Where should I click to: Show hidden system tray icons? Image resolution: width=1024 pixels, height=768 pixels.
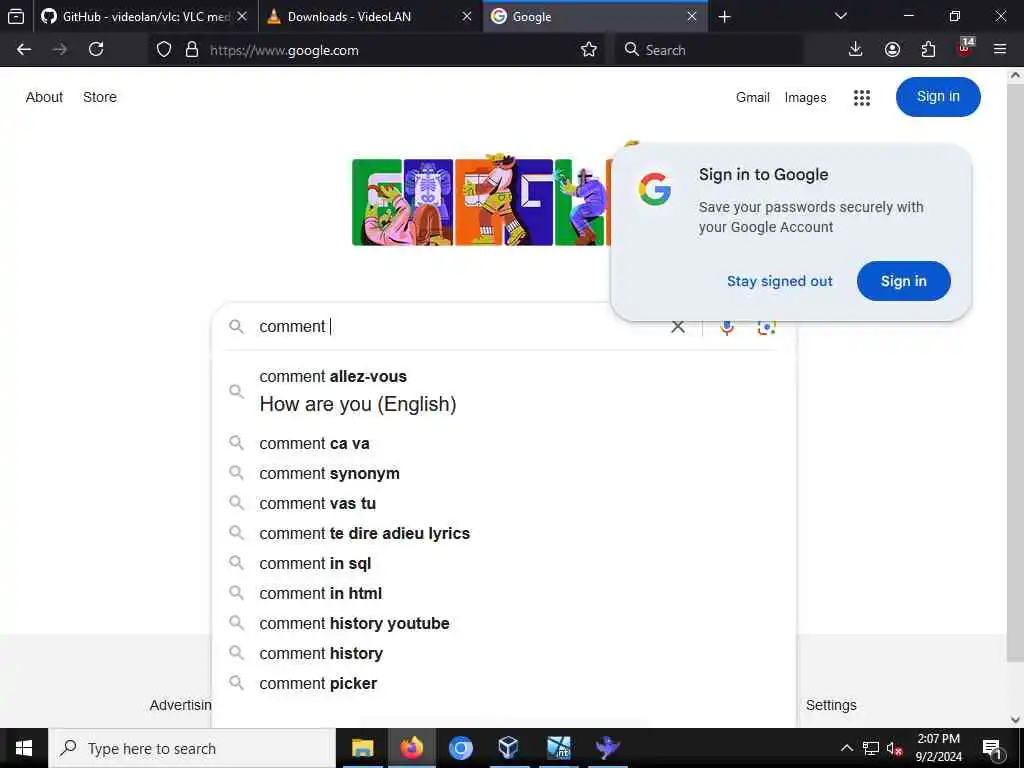point(846,748)
